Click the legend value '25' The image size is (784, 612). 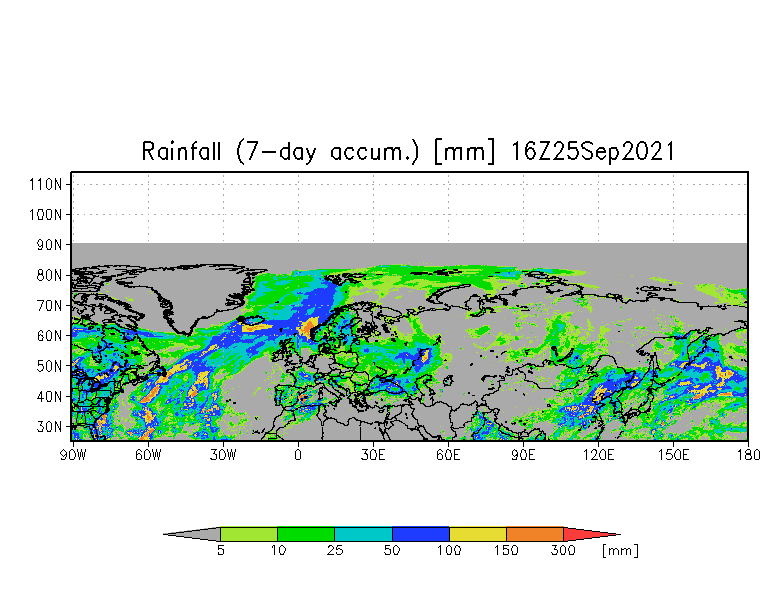335,550
